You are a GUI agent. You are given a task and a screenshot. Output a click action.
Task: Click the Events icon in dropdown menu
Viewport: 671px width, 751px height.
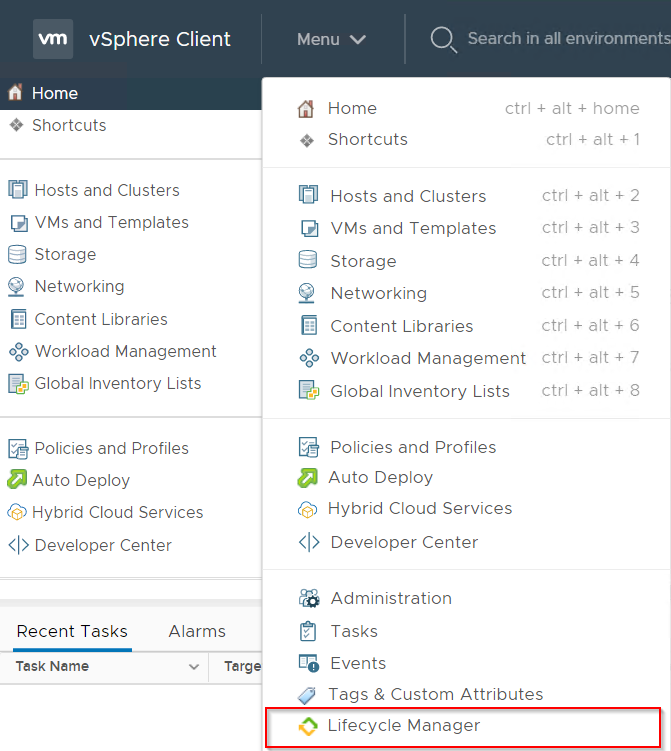click(x=309, y=663)
